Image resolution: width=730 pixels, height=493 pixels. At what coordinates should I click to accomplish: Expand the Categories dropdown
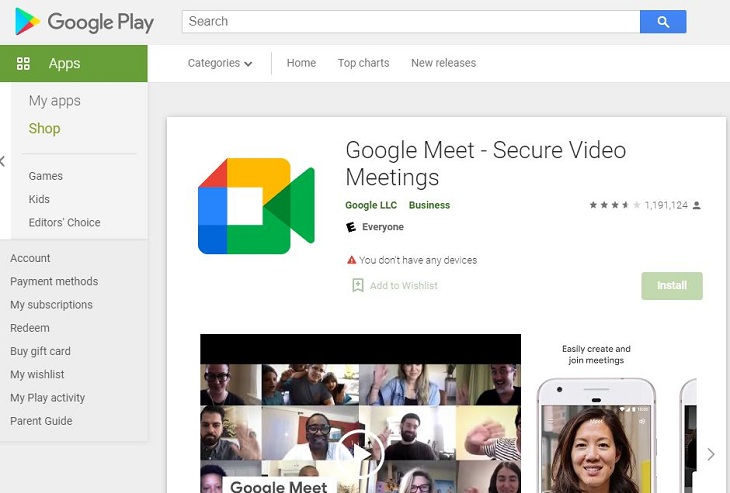pyautogui.click(x=220, y=63)
